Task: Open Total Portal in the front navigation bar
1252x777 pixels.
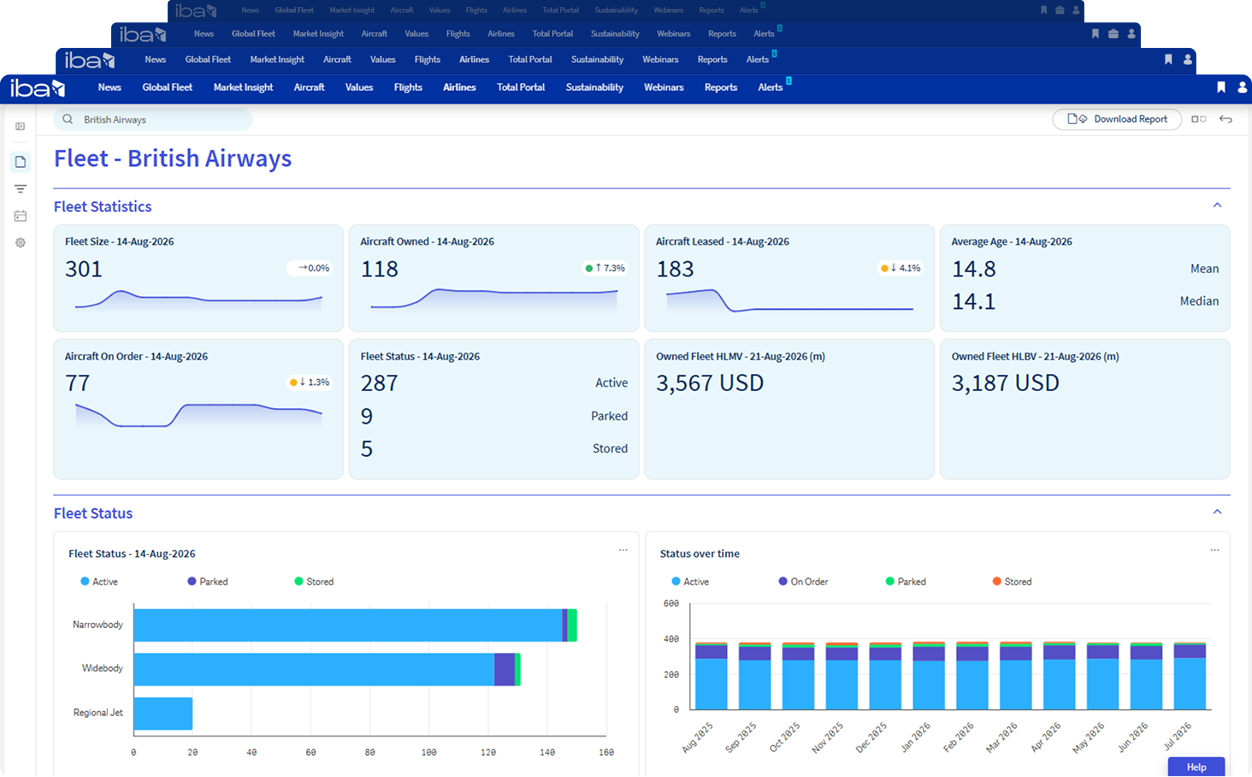Action: coord(521,88)
